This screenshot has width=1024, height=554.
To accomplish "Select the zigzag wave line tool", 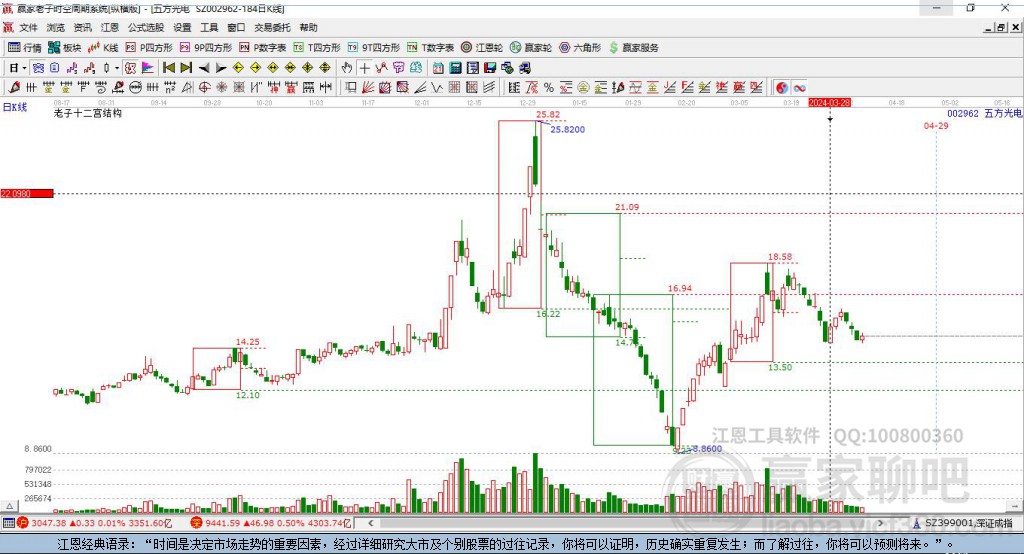I will pos(436,88).
